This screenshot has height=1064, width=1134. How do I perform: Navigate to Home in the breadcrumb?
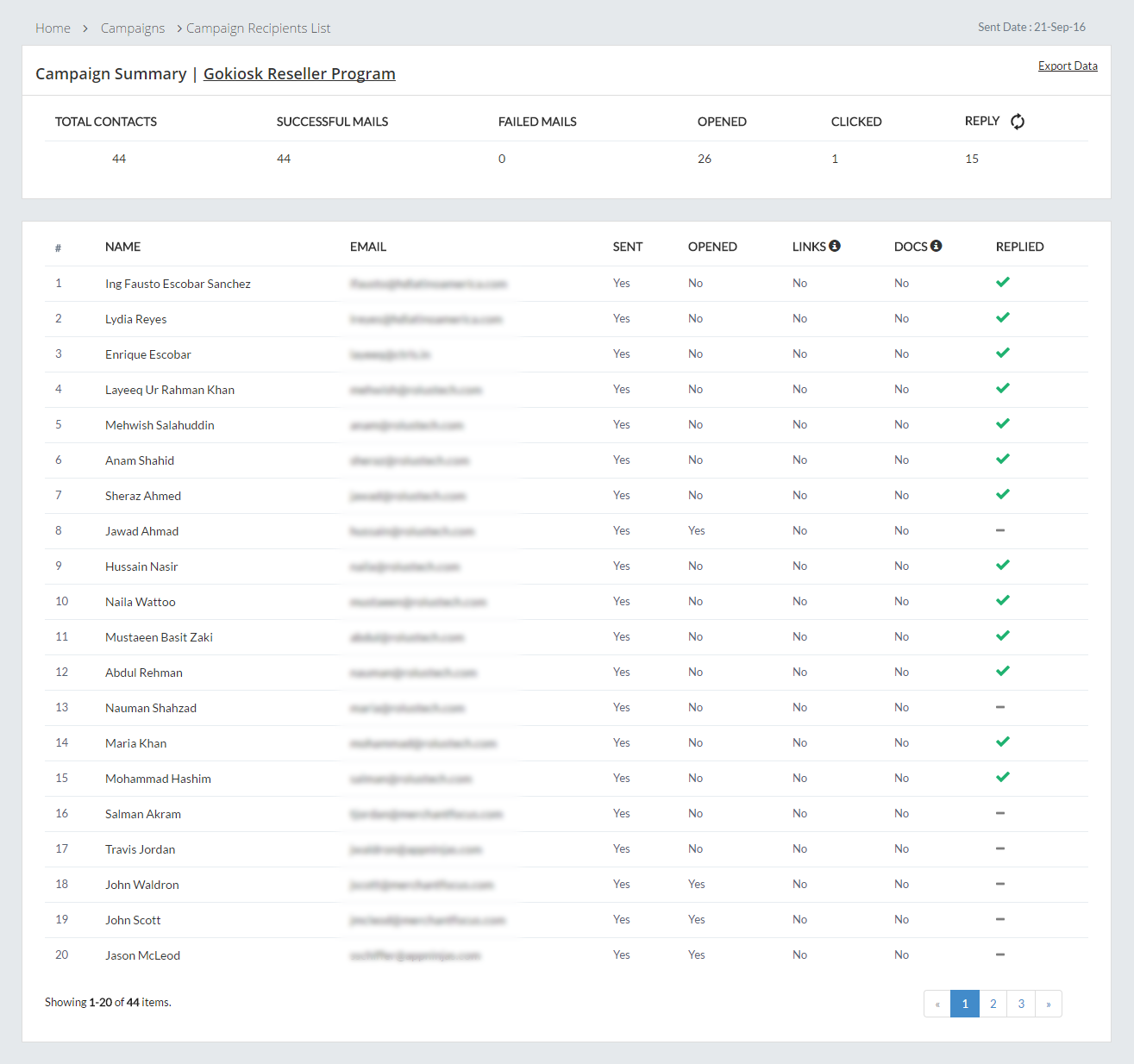(x=53, y=28)
